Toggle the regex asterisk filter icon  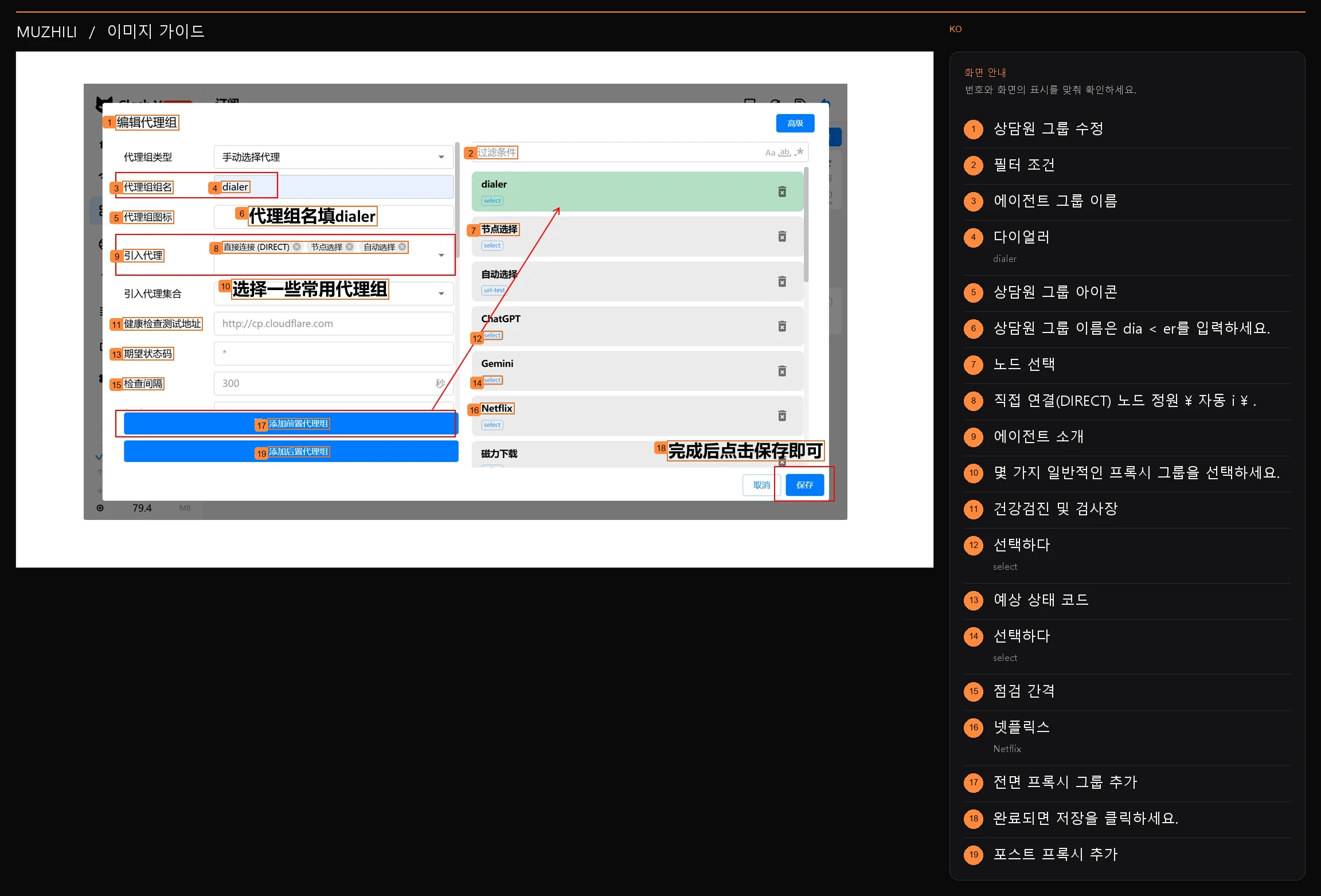pyautogui.click(x=799, y=152)
